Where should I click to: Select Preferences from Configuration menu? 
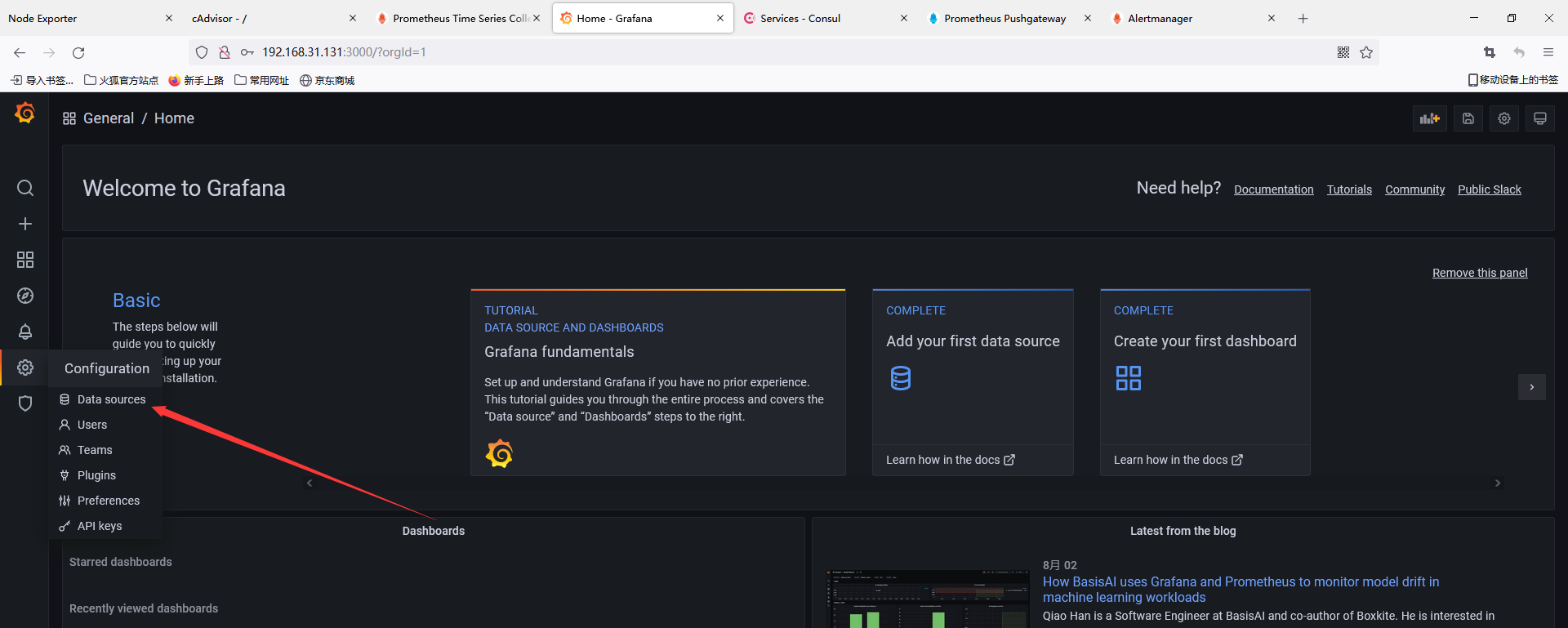105,501
